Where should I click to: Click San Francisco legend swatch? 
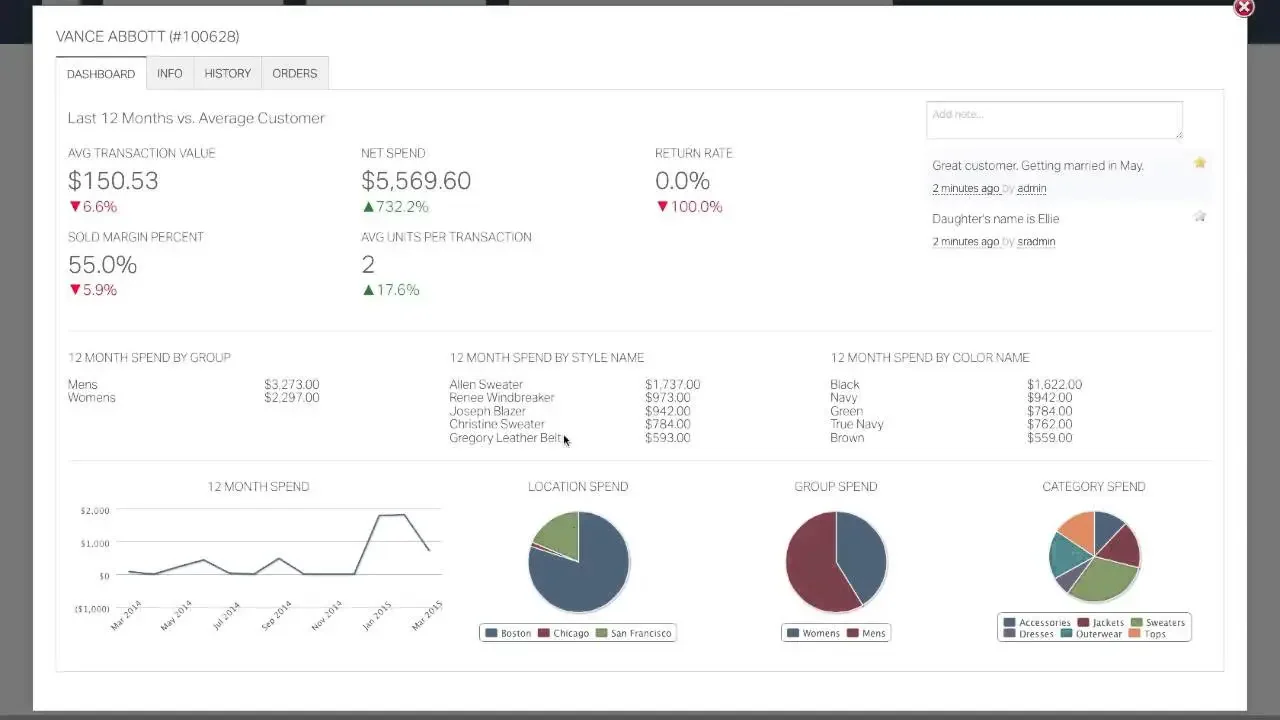601,633
